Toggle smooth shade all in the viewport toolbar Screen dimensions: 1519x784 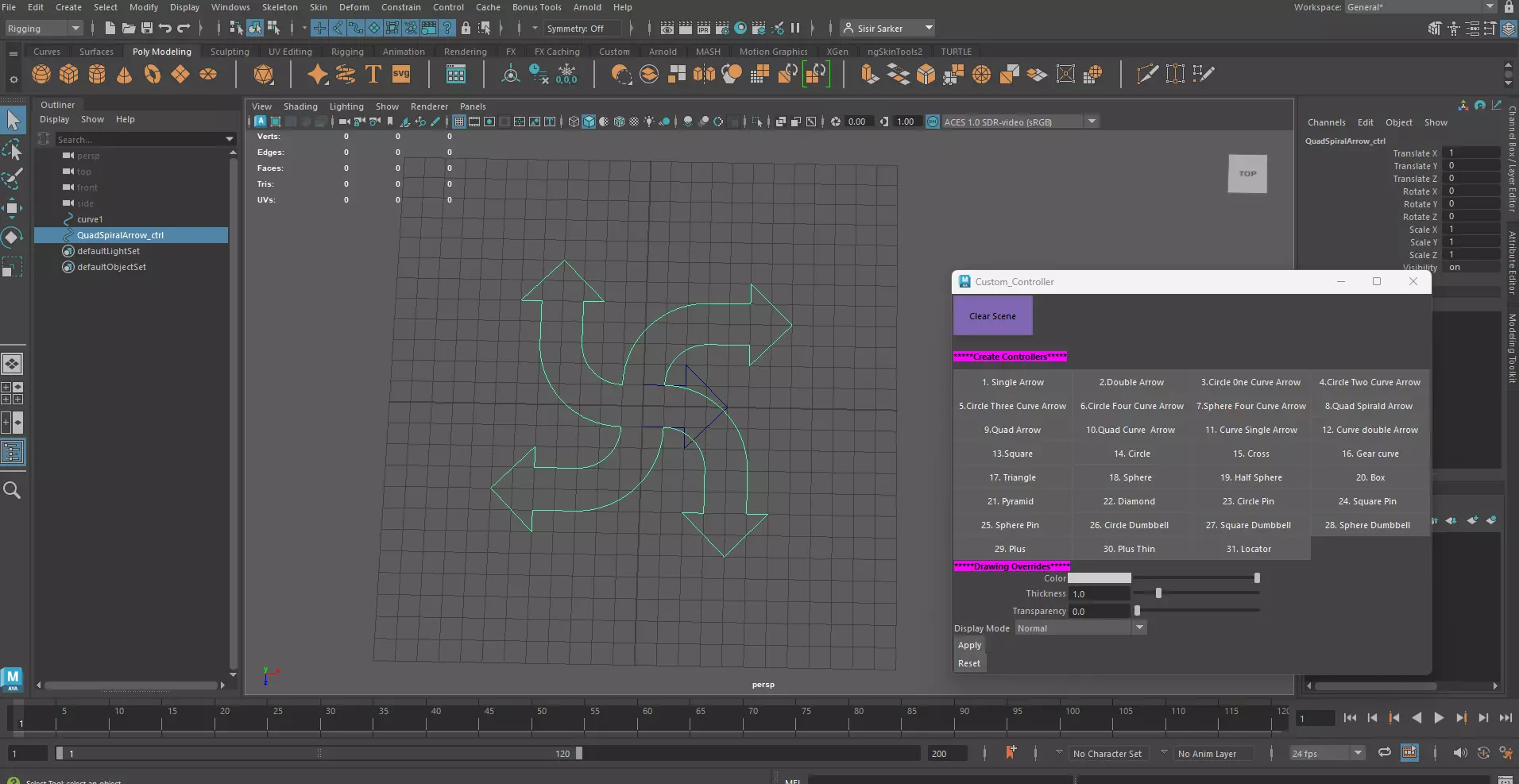[589, 122]
